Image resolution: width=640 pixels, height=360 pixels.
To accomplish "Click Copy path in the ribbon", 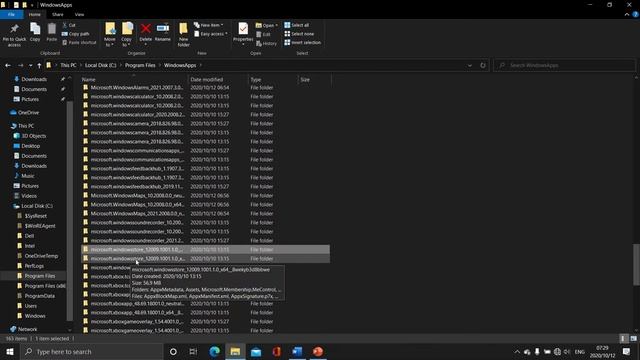I will coord(76,34).
